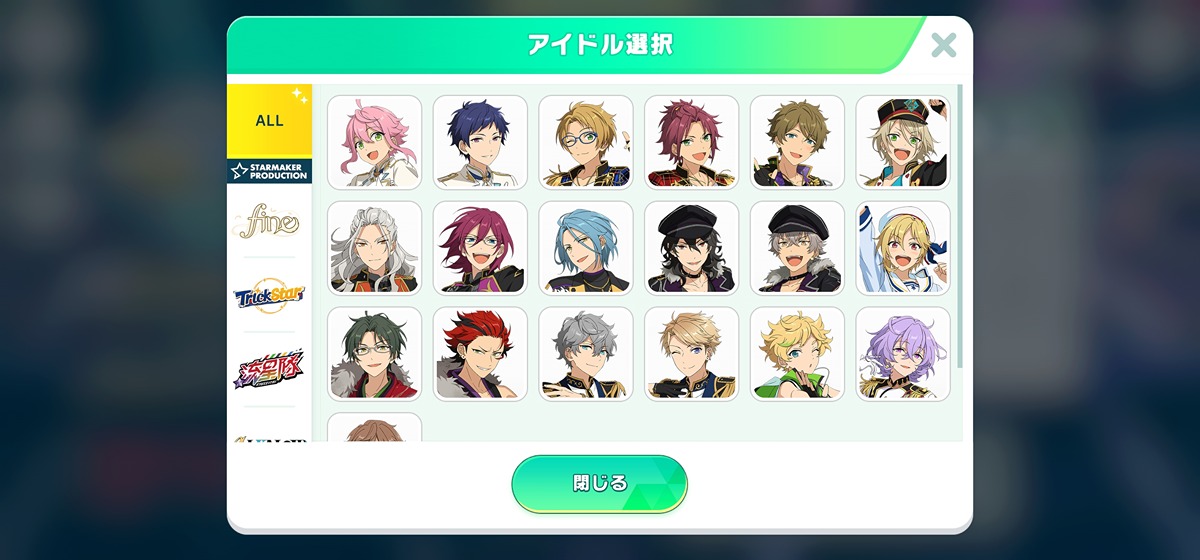This screenshot has width=1200, height=560.
Task: Select the green-haired idol with glasses
Action: pos(374,354)
